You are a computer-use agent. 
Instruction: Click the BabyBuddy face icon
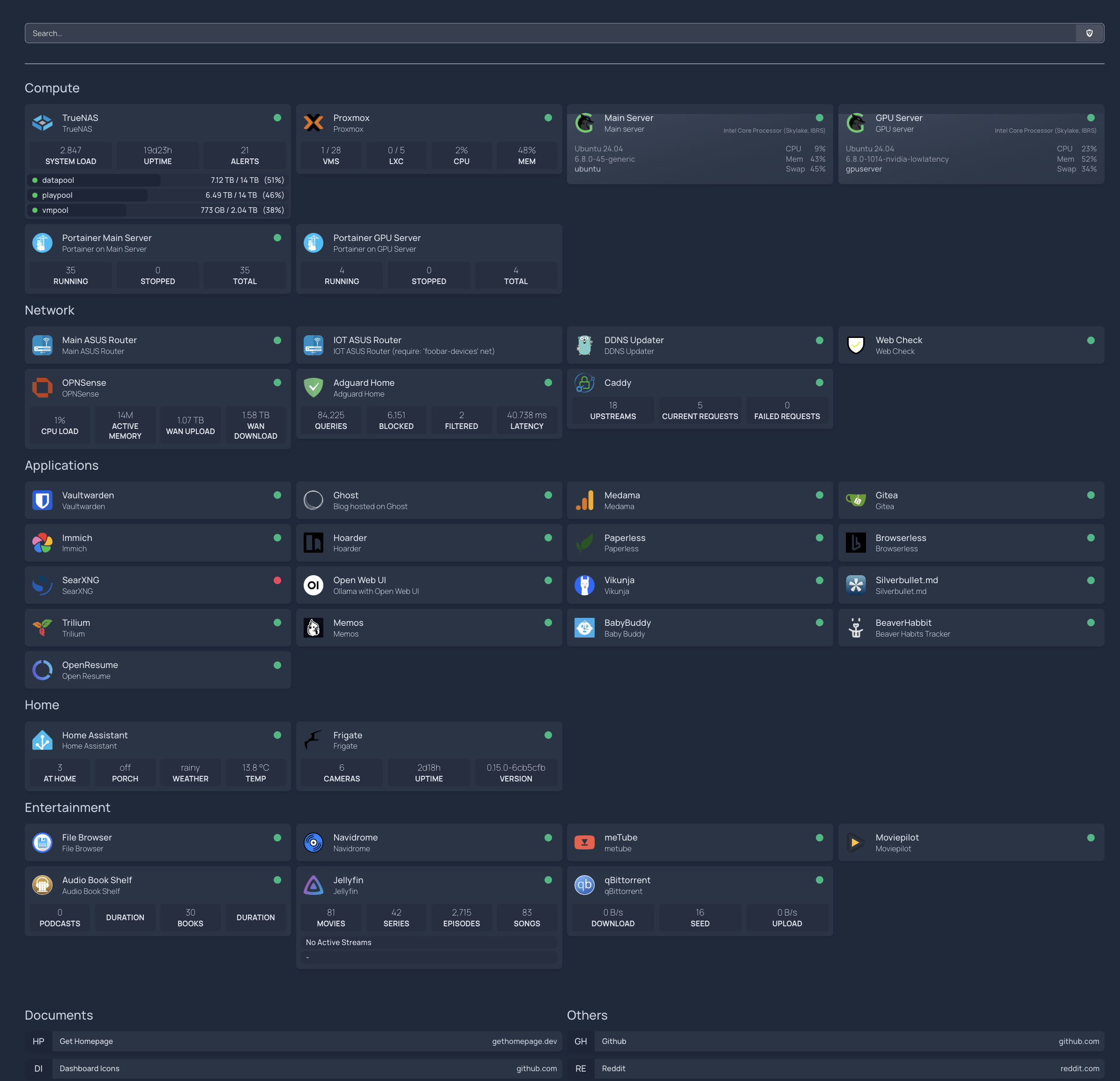click(584, 628)
